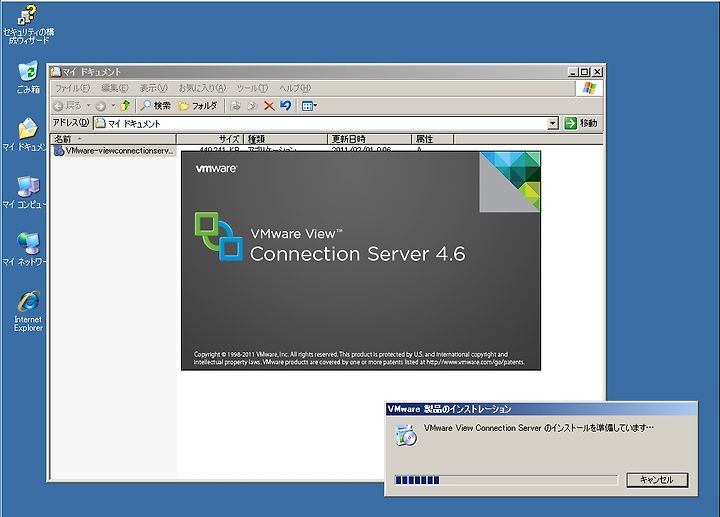Viewport: 720px width, 517px height.
Task: Click the red Delete toolbar icon
Action: coord(270,106)
